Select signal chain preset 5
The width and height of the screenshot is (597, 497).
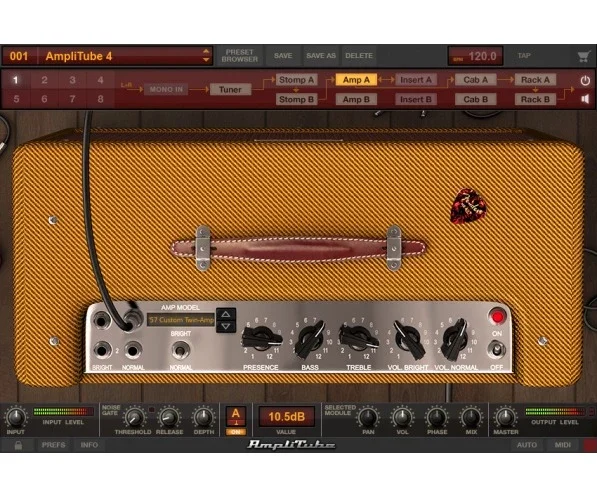(x=16, y=99)
